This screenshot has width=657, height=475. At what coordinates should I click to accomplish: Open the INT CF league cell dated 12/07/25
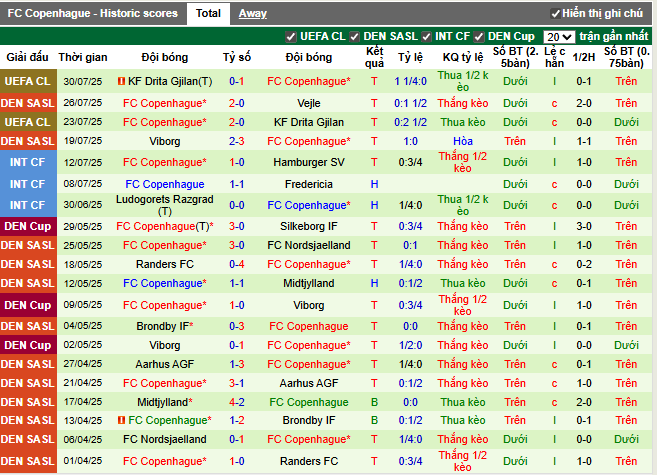pyautogui.click(x=28, y=162)
